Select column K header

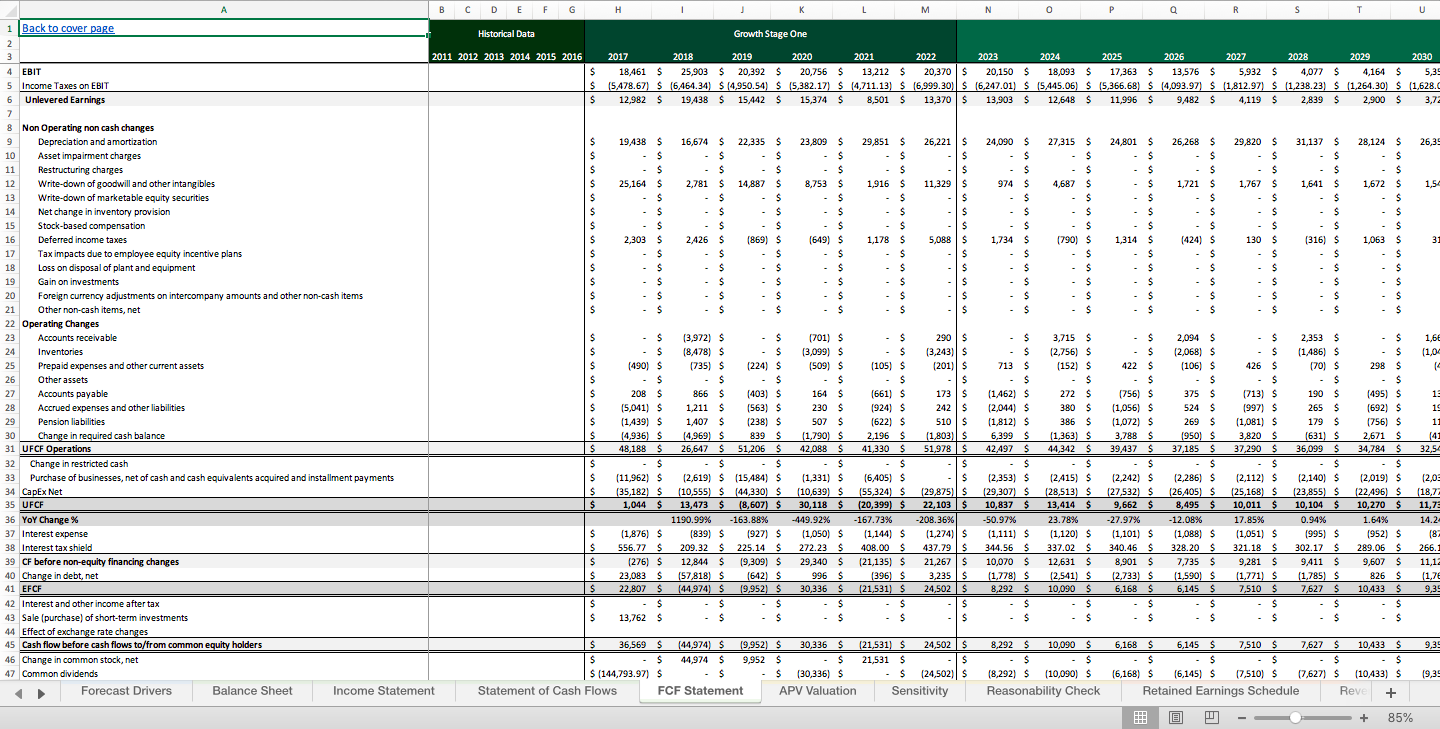tap(802, 9)
